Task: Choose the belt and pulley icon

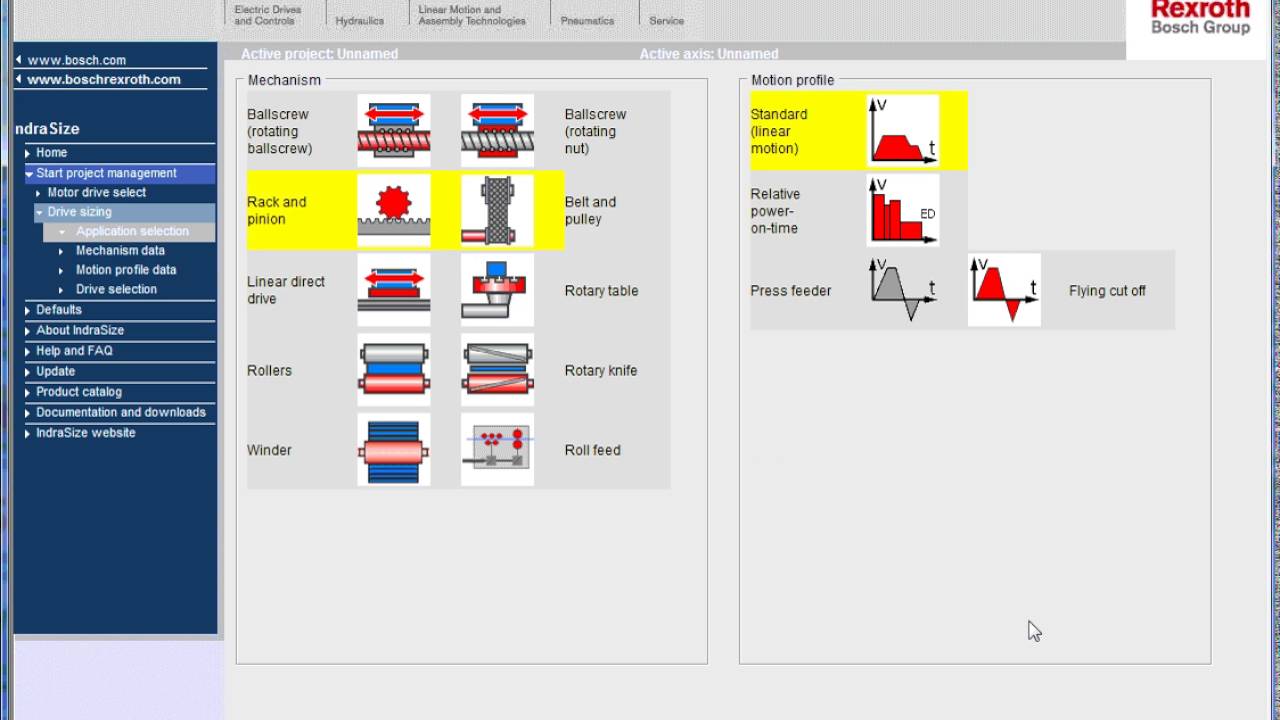Action: coord(497,210)
